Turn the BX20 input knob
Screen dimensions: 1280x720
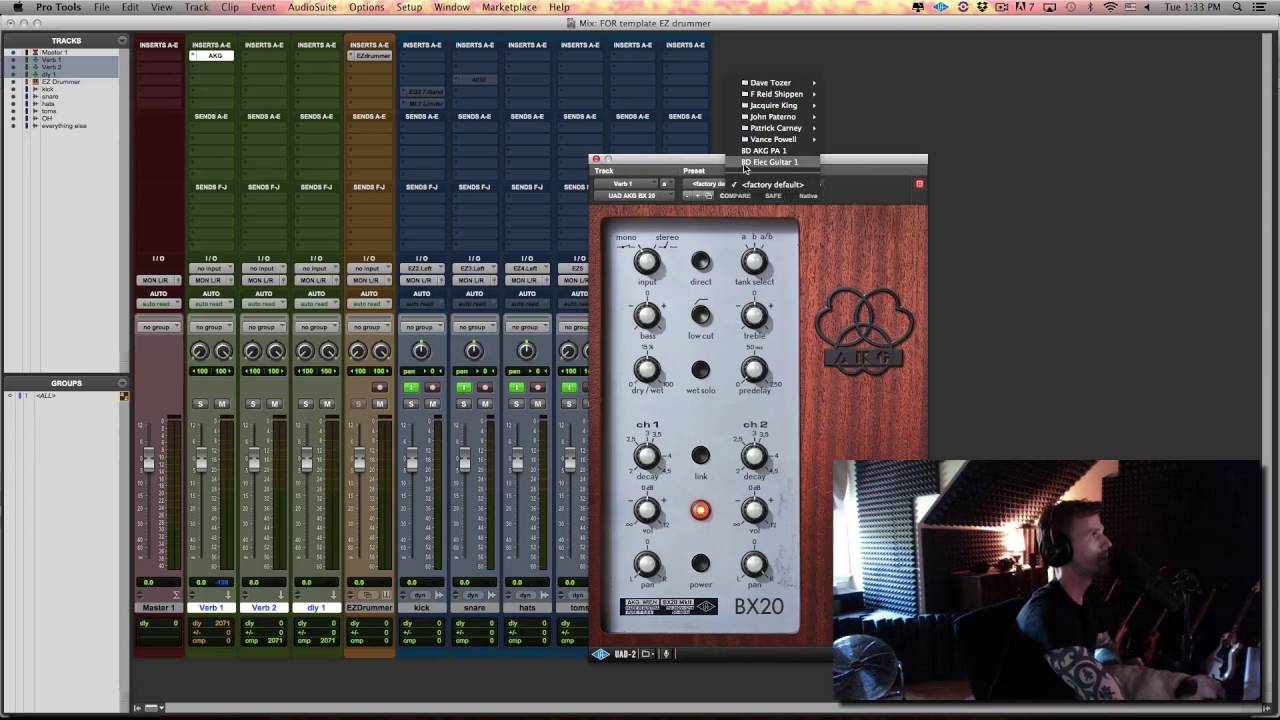tap(647, 263)
